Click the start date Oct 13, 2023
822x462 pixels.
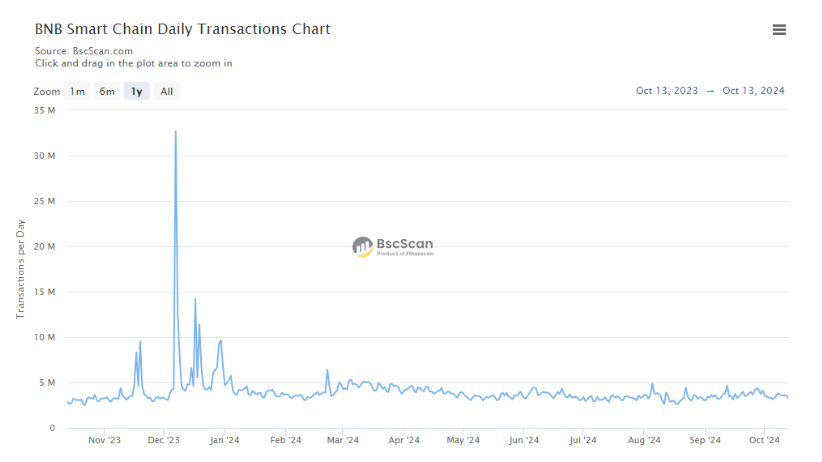pyautogui.click(x=666, y=91)
